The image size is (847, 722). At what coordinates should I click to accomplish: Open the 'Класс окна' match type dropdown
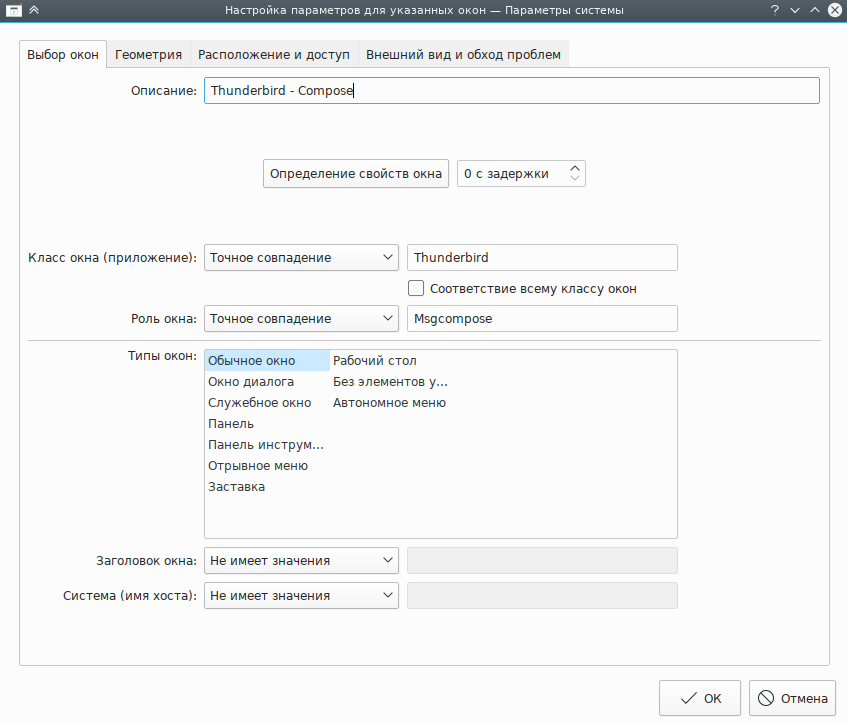coord(301,258)
